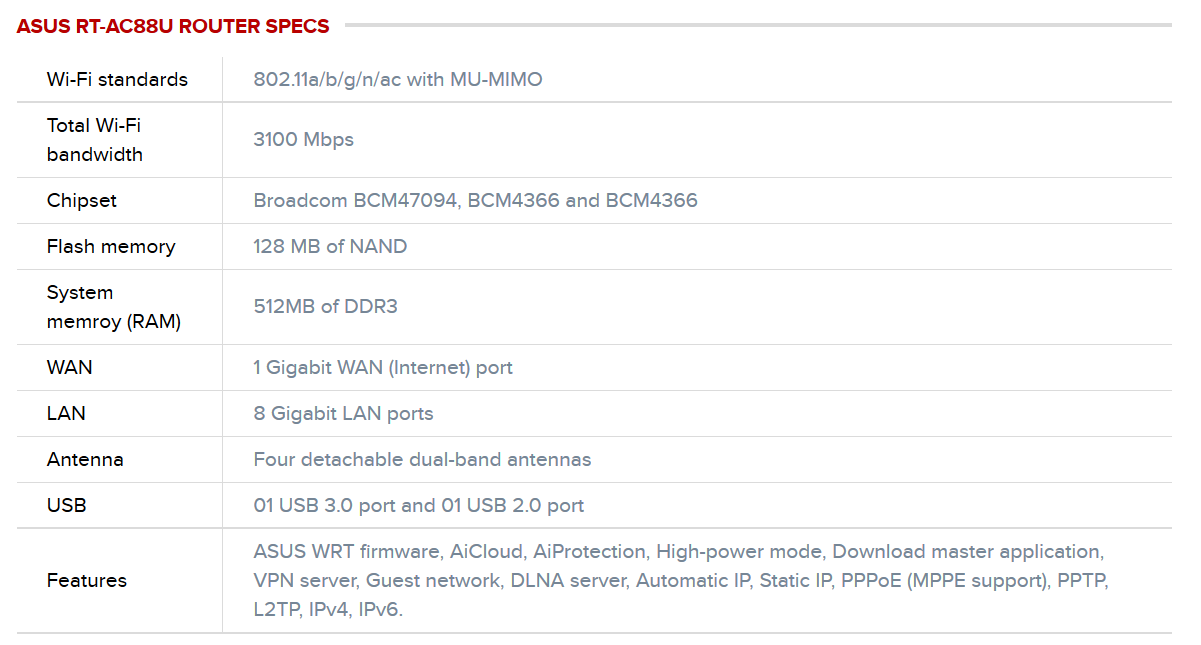Select the Wi-Fi standards row label
The width and height of the screenshot is (1201, 645).
coord(117,79)
